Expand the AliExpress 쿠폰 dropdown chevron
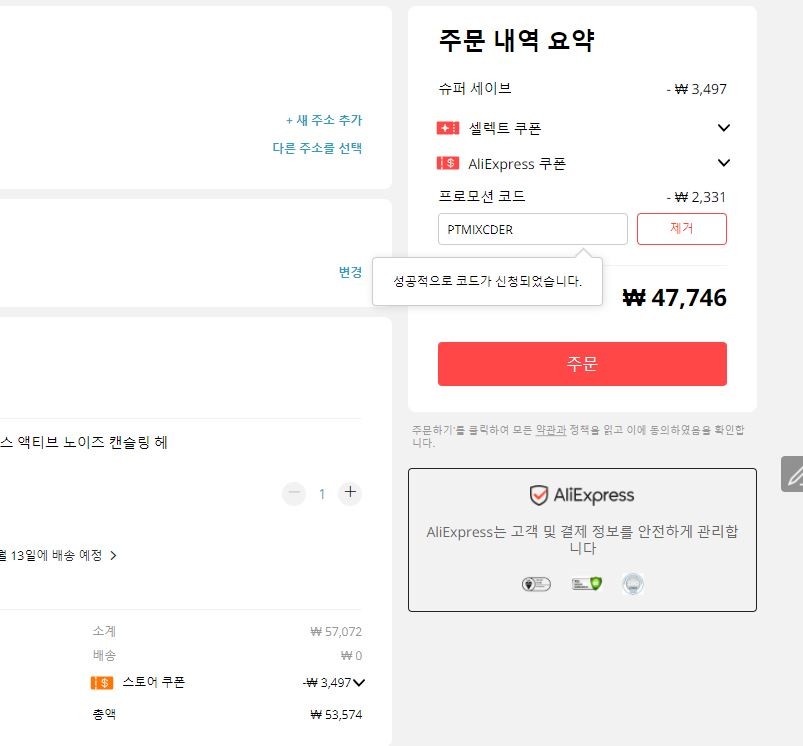 [x=724, y=163]
